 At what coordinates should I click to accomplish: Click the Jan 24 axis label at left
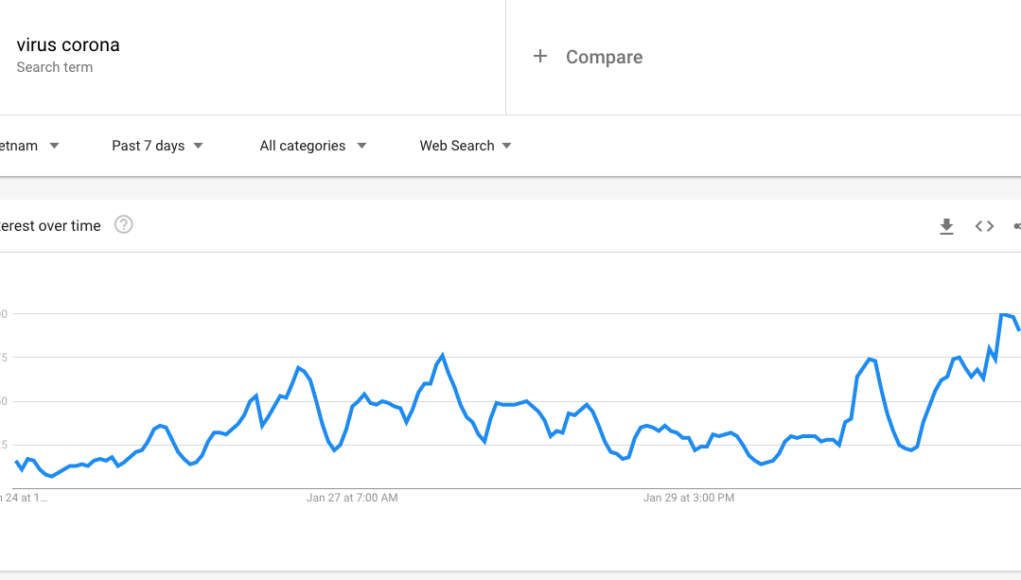[x=23, y=498]
